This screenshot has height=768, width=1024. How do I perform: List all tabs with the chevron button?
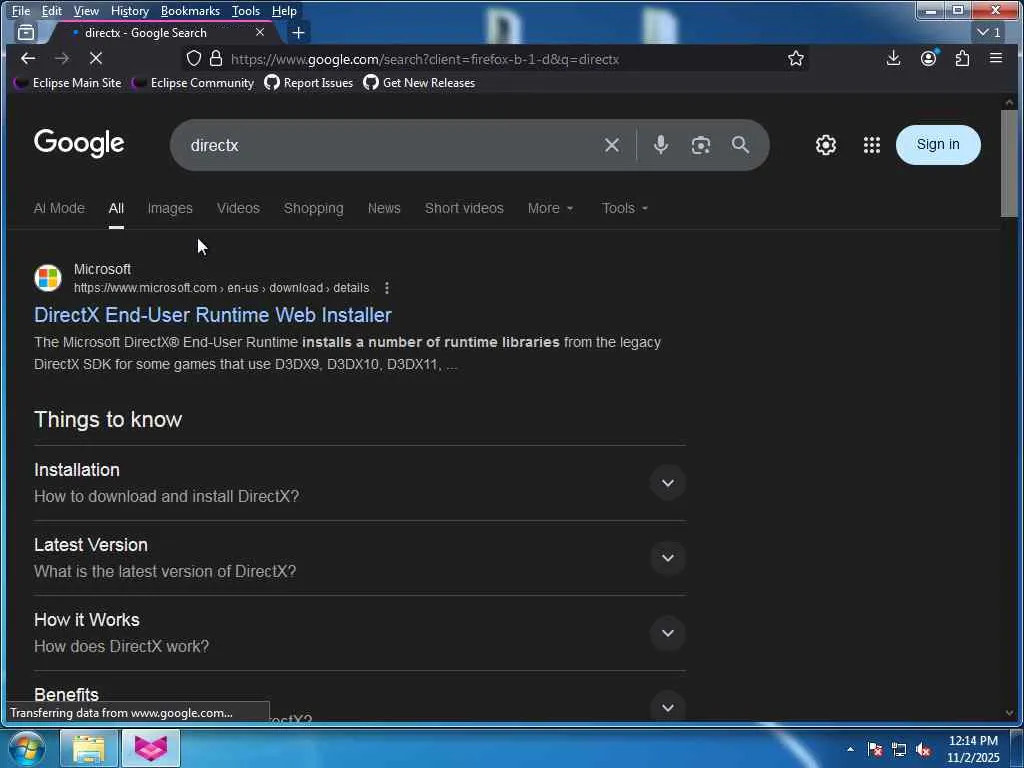(x=988, y=32)
